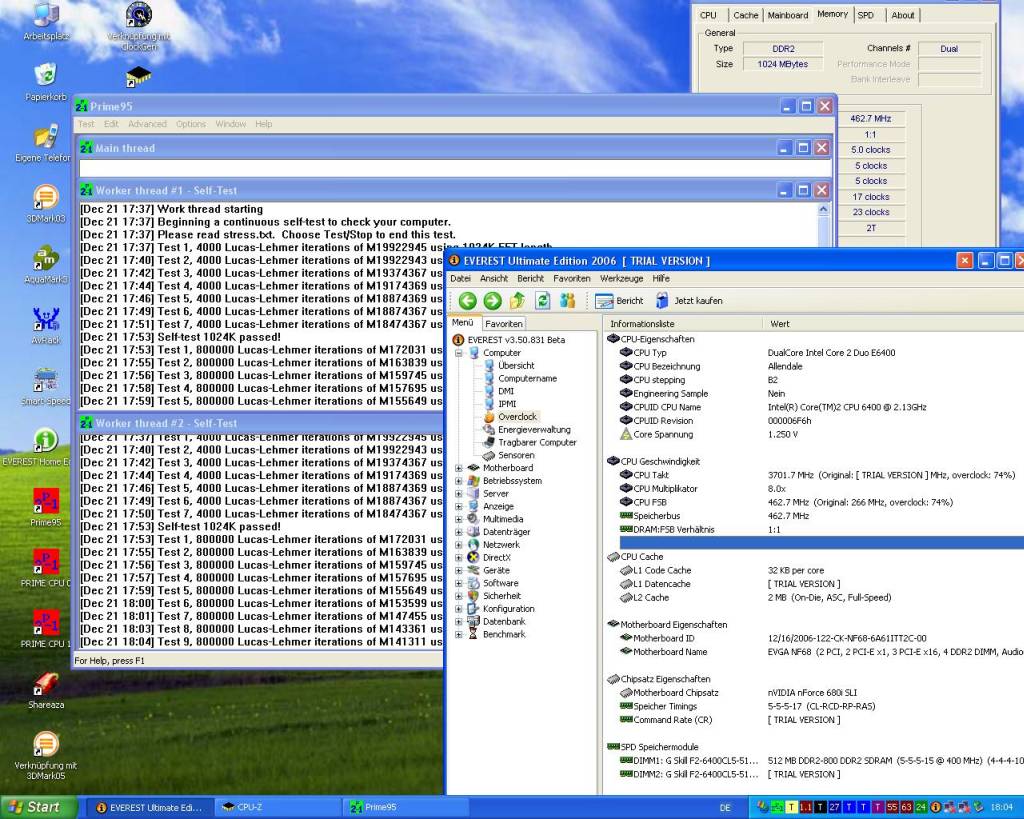Open the 3DMark05 shortcut desktop icon
The height and width of the screenshot is (819, 1024).
(46, 756)
